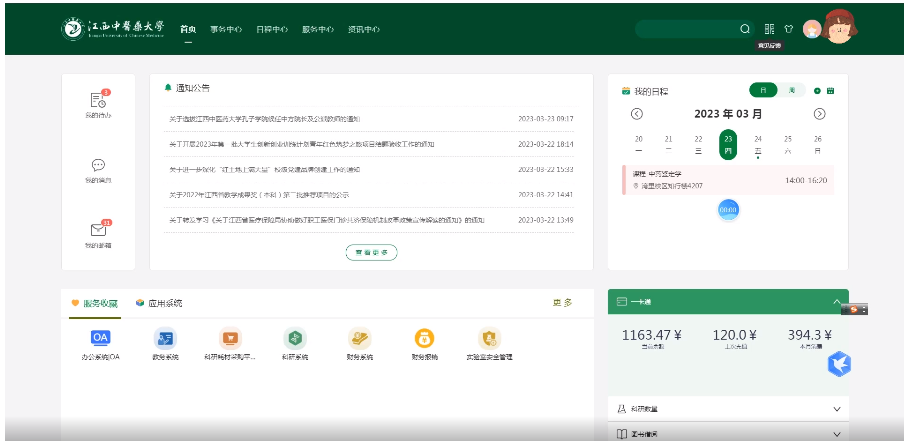Switch schedule to 月 month view
Viewport: 904px width, 441px height.
[763, 91]
